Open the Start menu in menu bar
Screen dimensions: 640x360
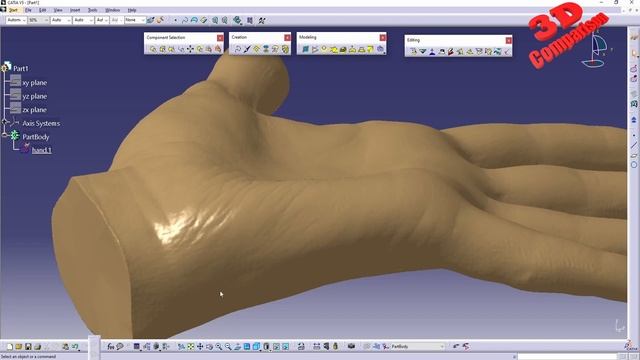13,10
